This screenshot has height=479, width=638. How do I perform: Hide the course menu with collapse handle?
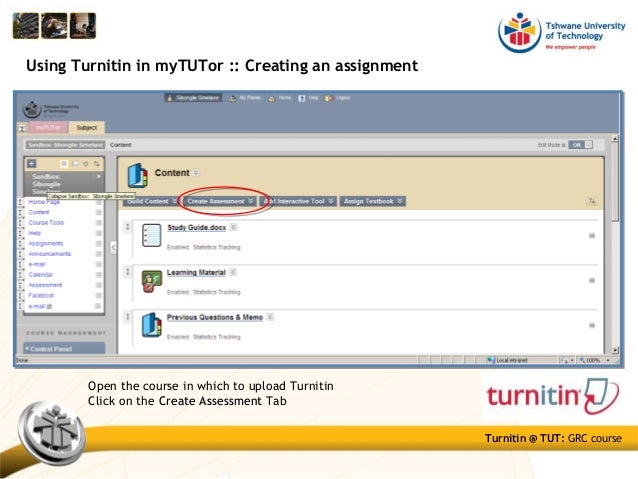pos(114,247)
